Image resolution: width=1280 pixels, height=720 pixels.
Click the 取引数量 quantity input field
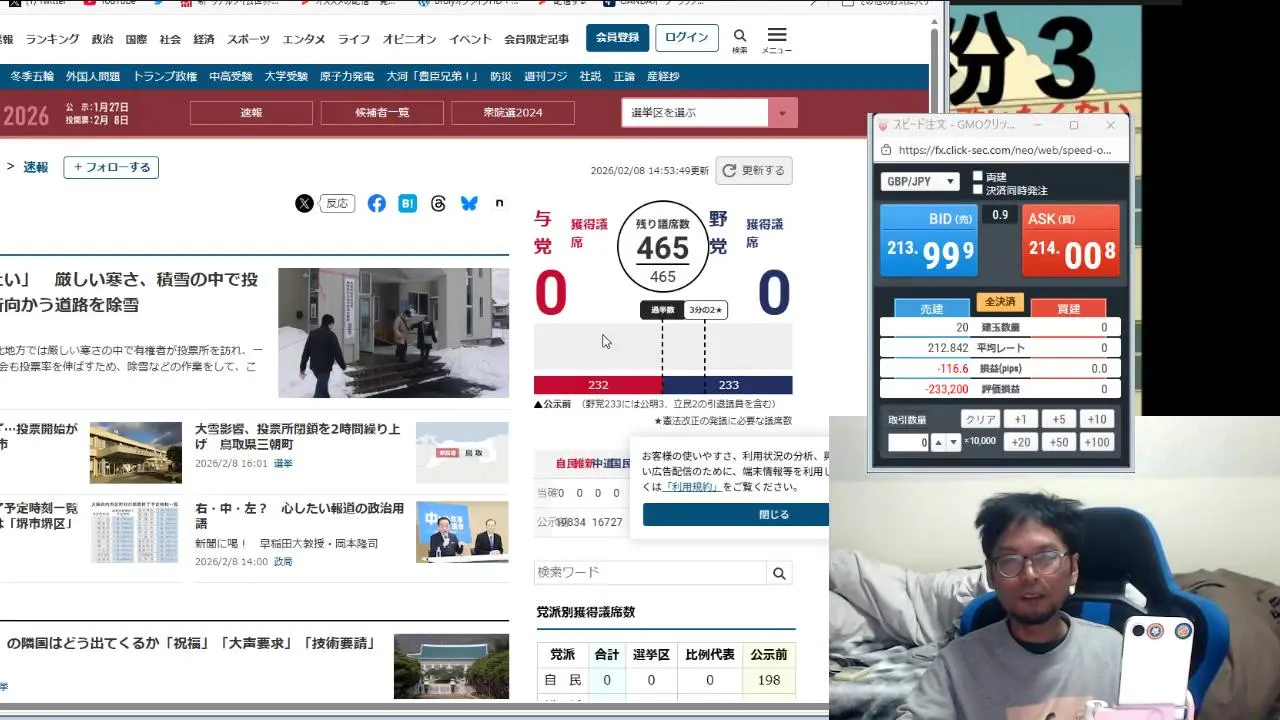point(909,442)
